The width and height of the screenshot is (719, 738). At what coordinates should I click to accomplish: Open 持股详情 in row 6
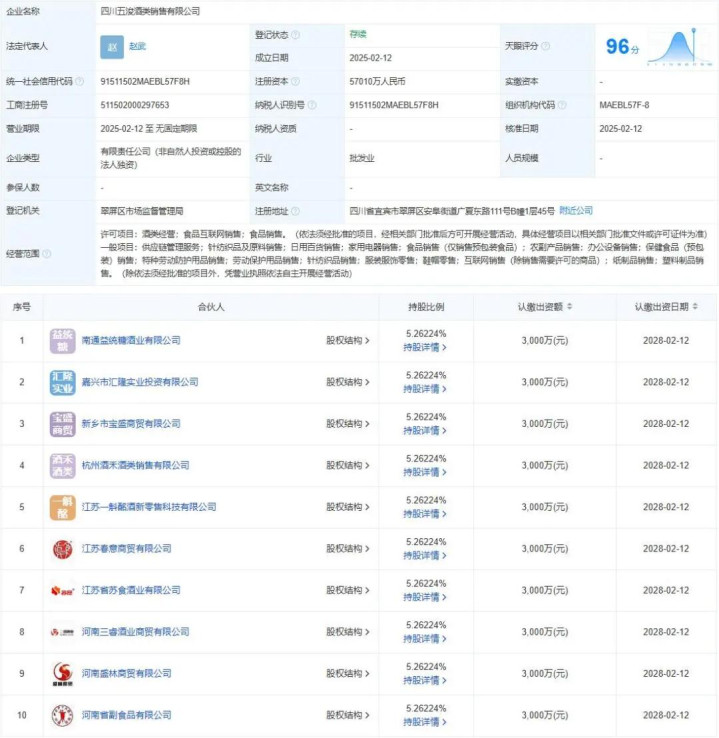click(x=425, y=556)
